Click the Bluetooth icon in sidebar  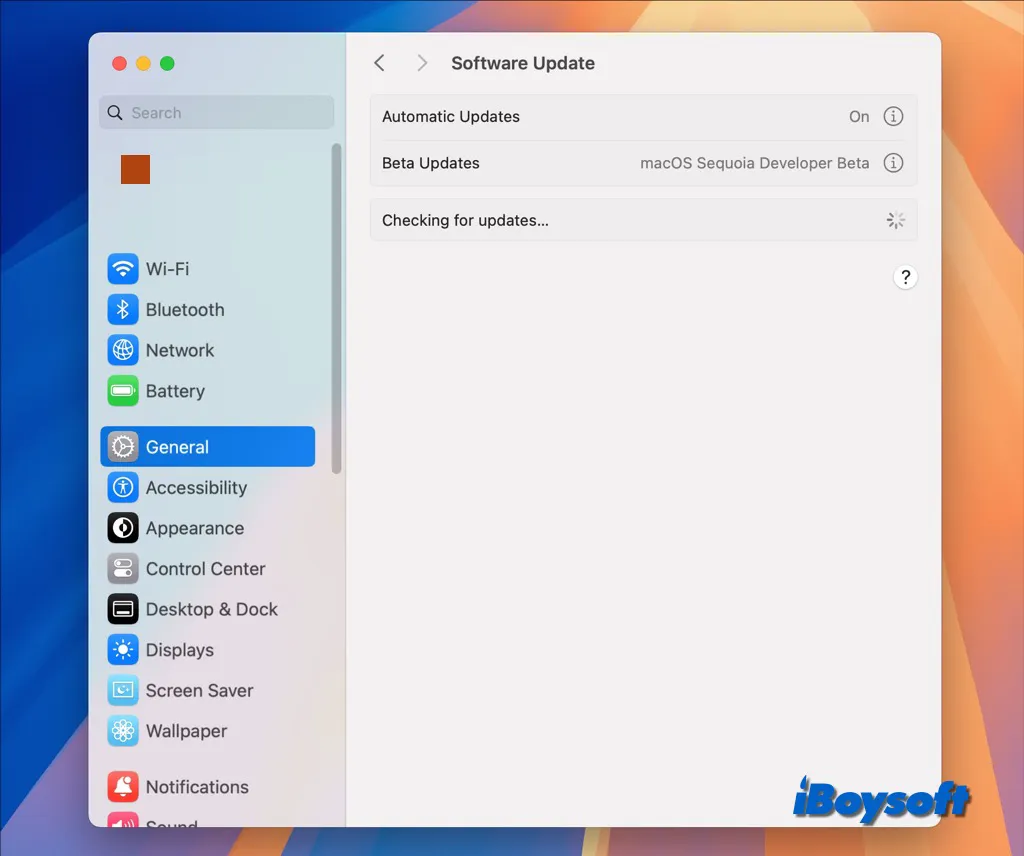tap(123, 309)
